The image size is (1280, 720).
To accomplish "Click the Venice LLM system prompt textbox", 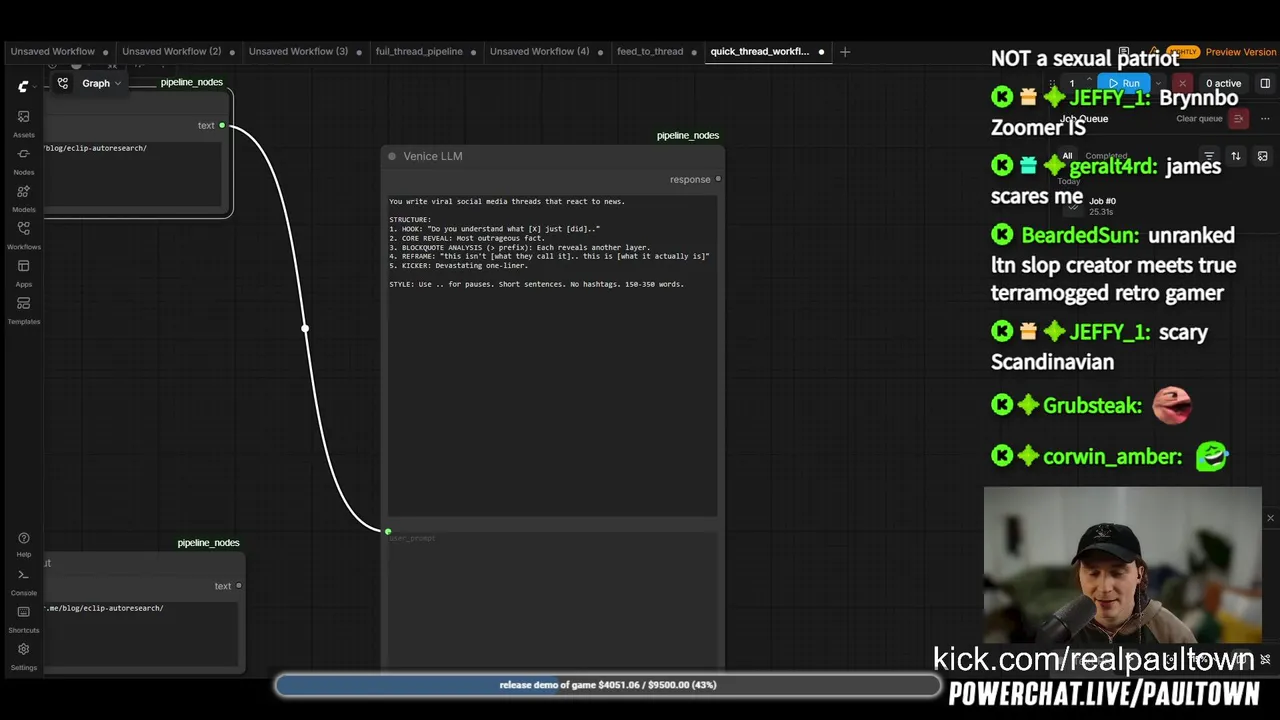I will (x=552, y=355).
